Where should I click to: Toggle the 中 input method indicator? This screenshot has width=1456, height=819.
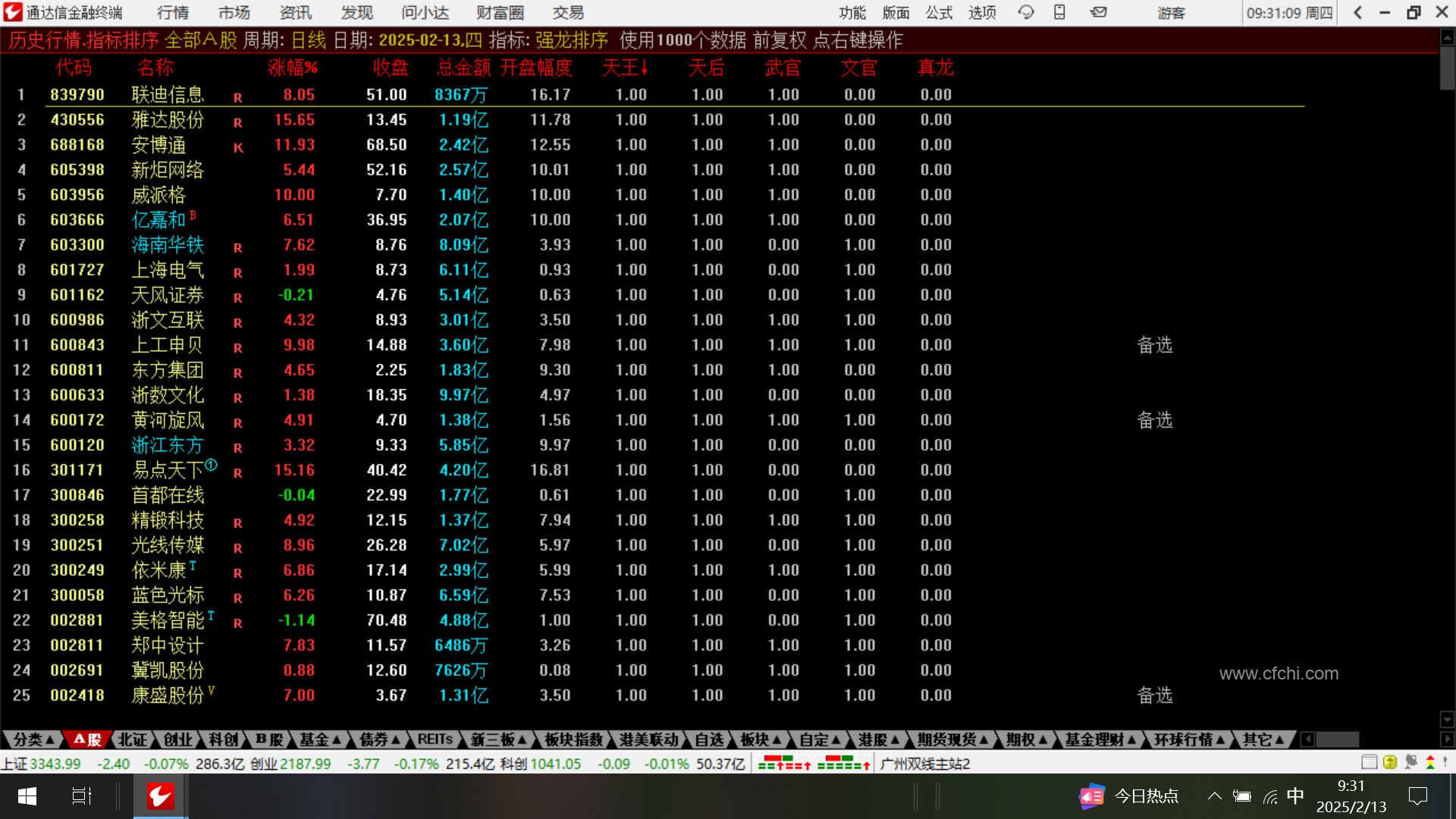tap(1295, 795)
